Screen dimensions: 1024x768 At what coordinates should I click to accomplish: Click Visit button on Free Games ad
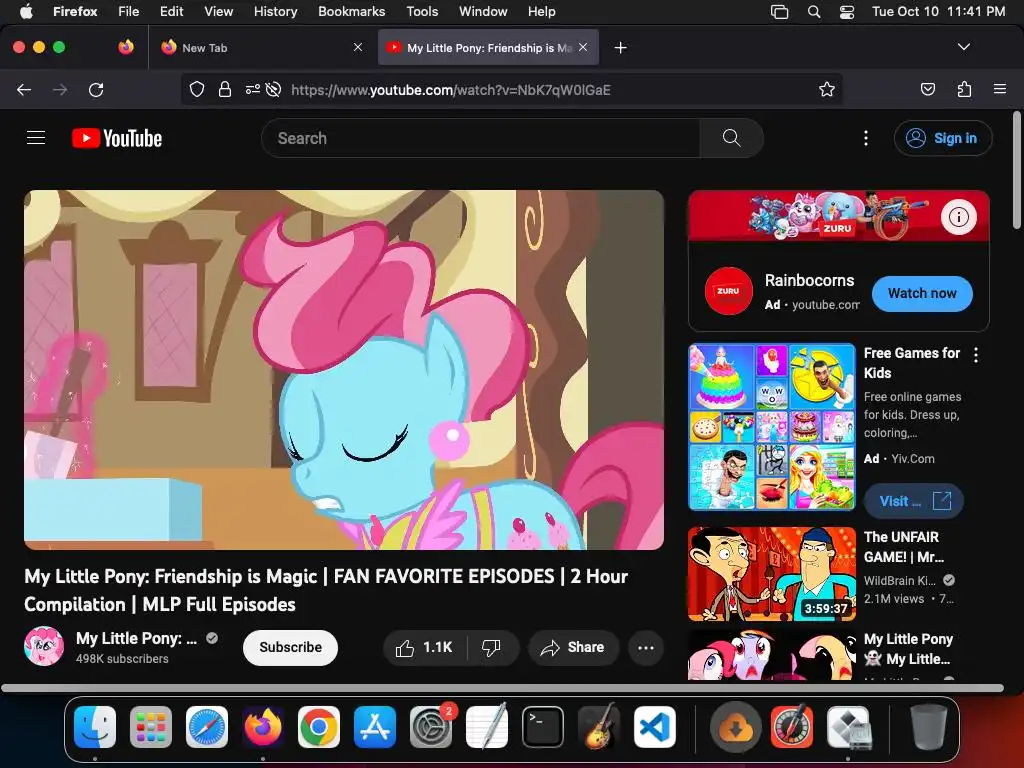(x=914, y=501)
